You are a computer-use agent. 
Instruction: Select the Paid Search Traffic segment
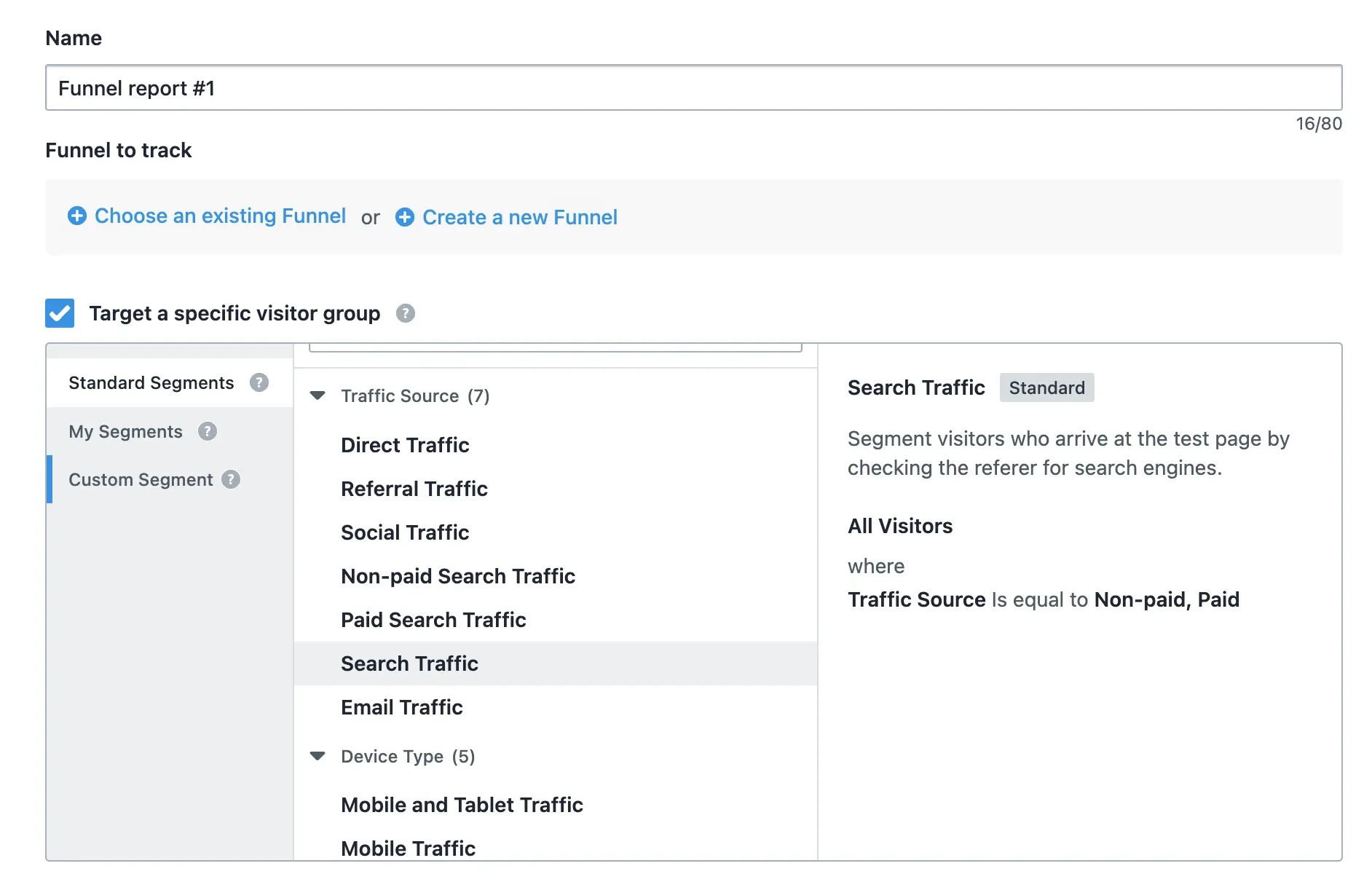point(433,620)
